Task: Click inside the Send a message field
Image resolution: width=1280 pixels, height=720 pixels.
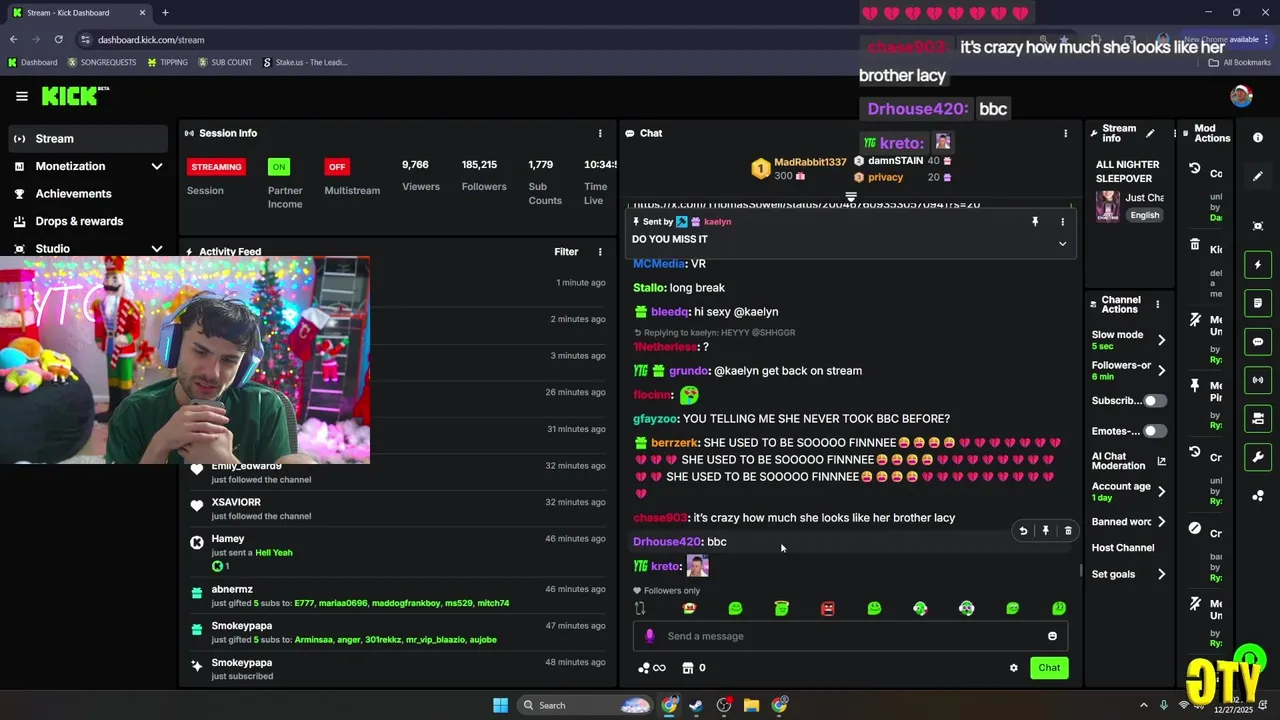Action: (850, 636)
